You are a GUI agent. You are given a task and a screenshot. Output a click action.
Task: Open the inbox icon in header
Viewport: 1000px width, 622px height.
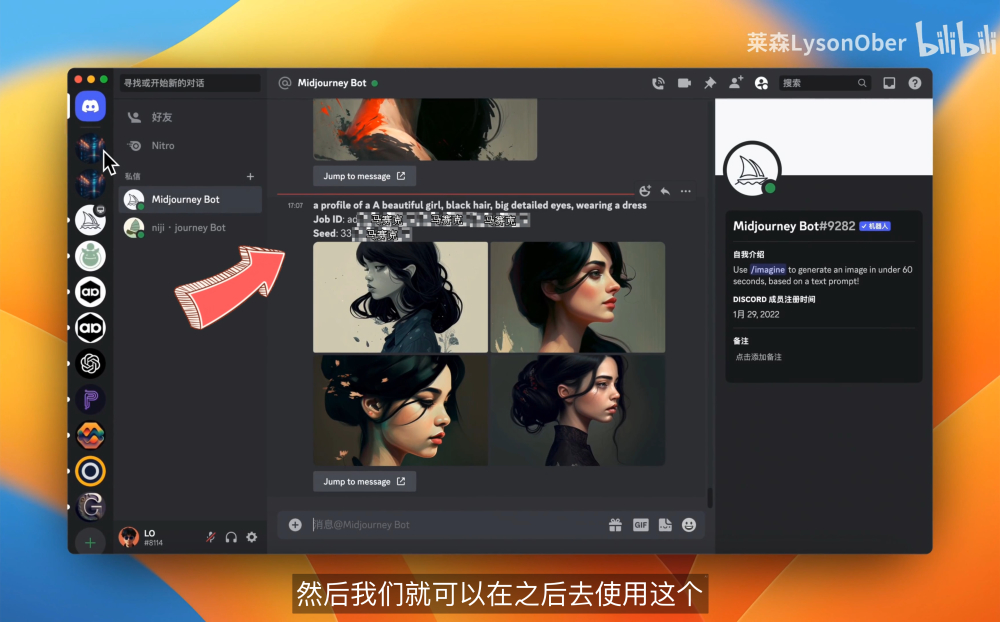[x=889, y=83]
